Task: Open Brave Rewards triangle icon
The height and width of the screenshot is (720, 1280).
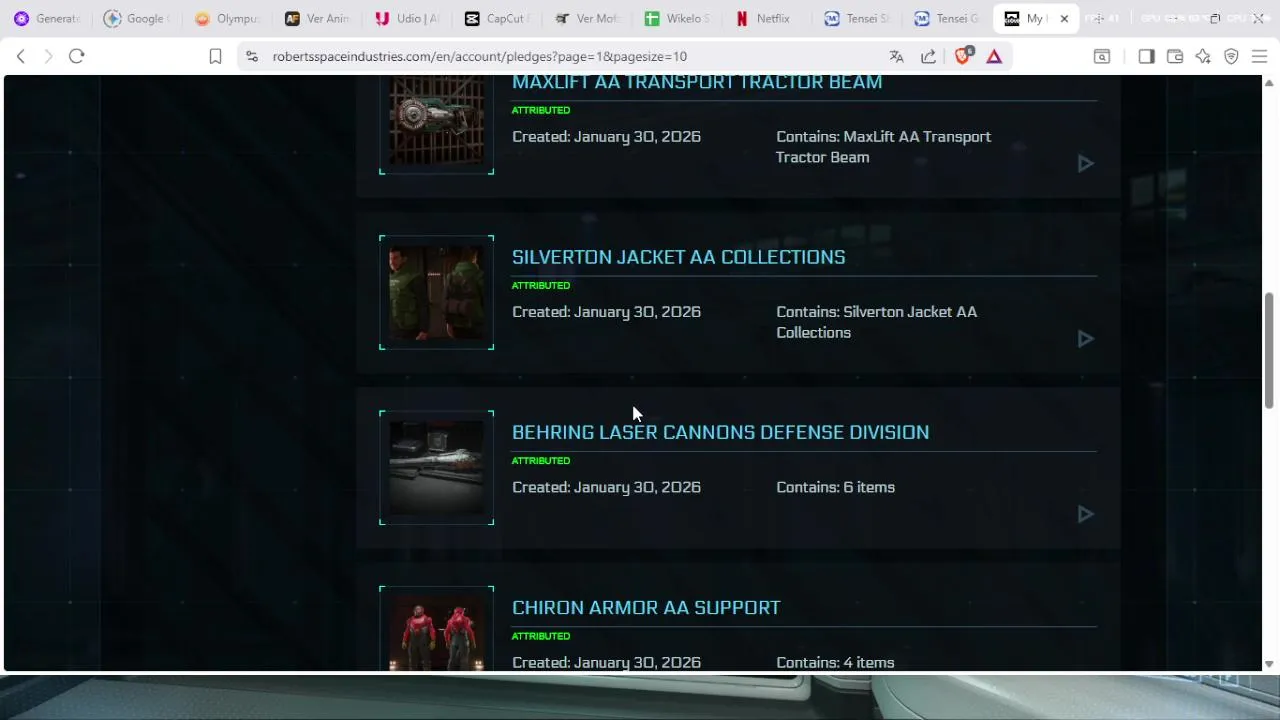Action: click(x=994, y=57)
